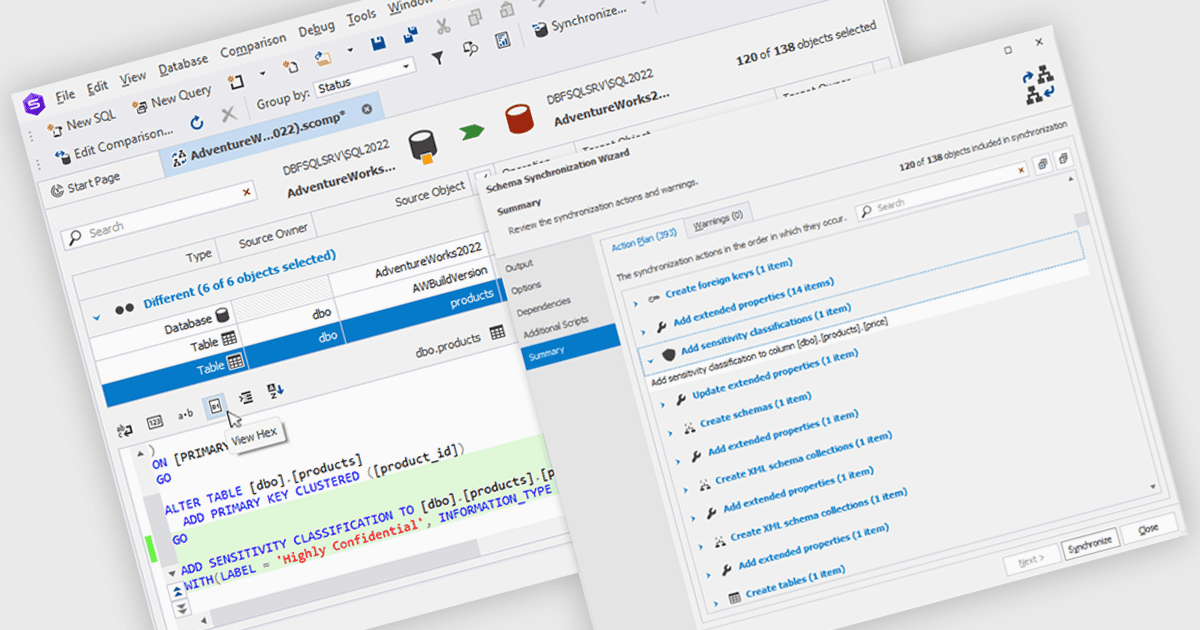Click the Cut scissors icon
Image resolution: width=1200 pixels, height=630 pixels.
pos(441,26)
